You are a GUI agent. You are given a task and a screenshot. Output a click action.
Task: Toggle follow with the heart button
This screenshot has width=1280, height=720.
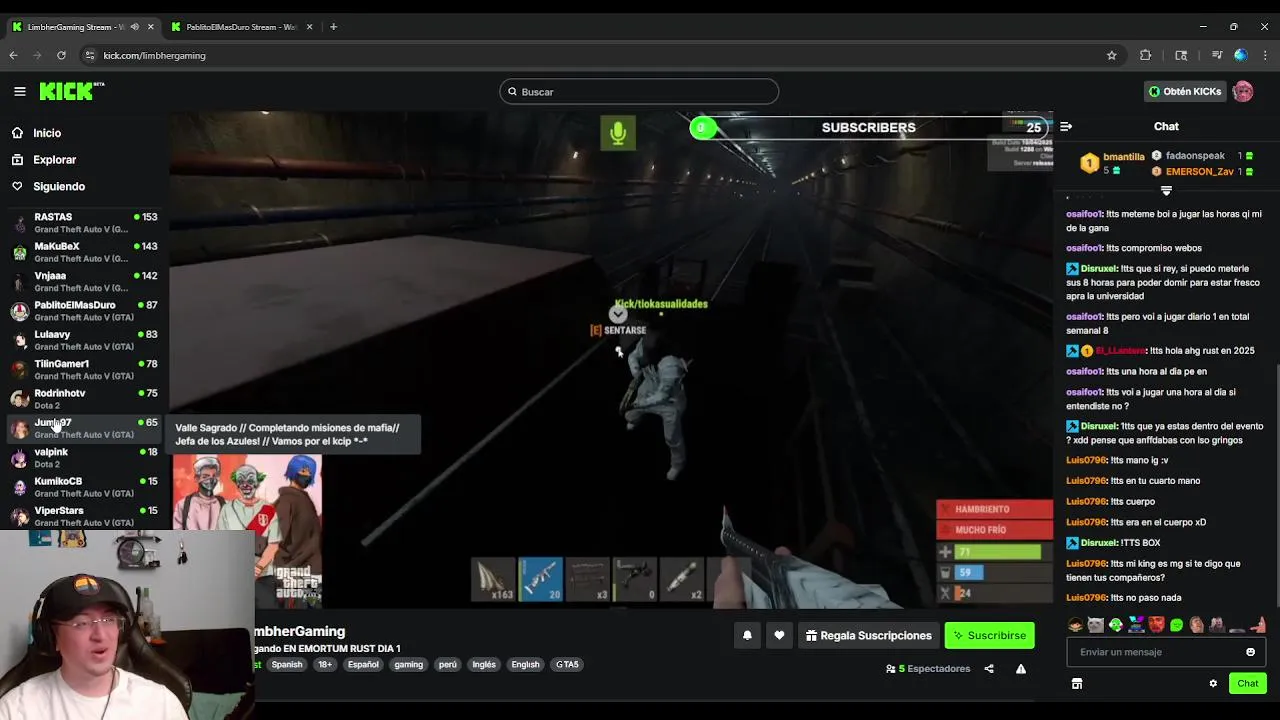coord(779,636)
